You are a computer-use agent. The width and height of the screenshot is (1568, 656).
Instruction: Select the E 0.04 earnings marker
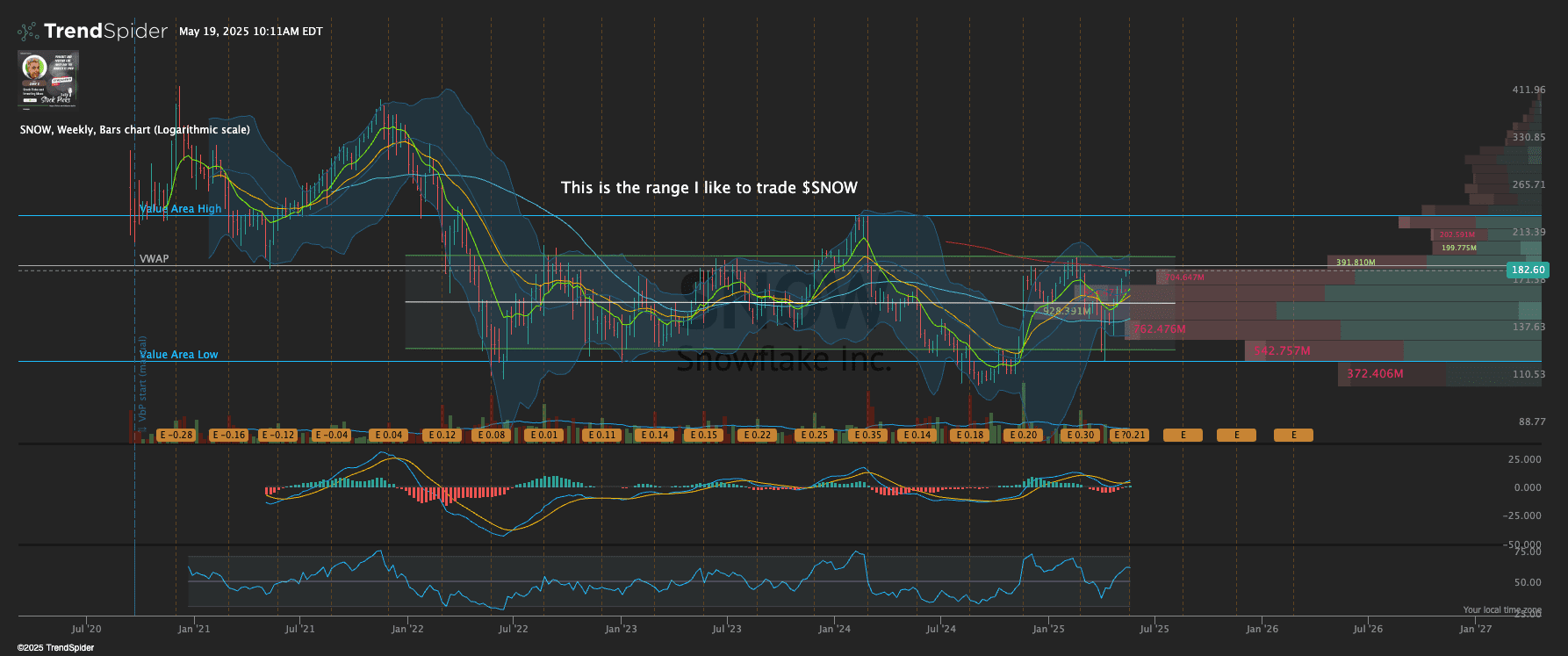click(x=388, y=435)
